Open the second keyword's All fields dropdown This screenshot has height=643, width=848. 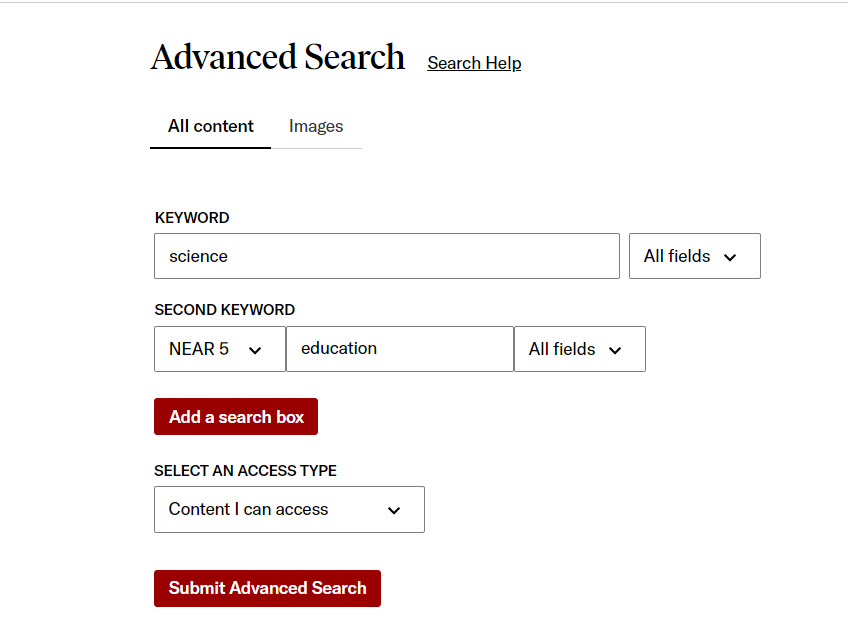click(580, 349)
